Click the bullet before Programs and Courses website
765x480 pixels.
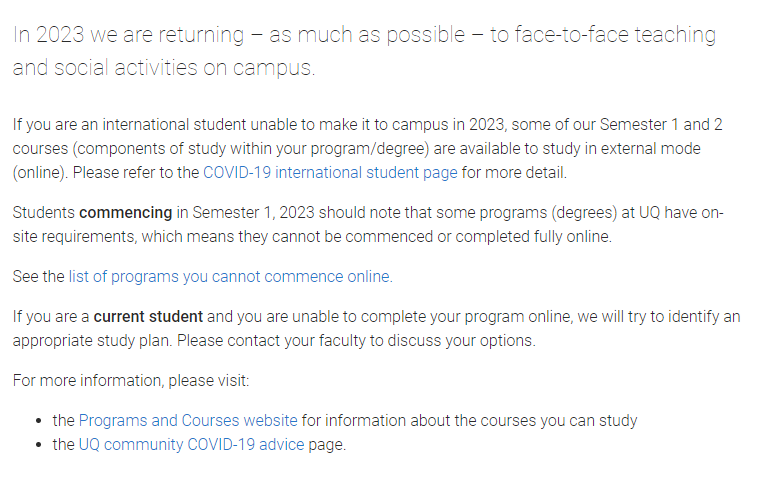click(x=39, y=421)
